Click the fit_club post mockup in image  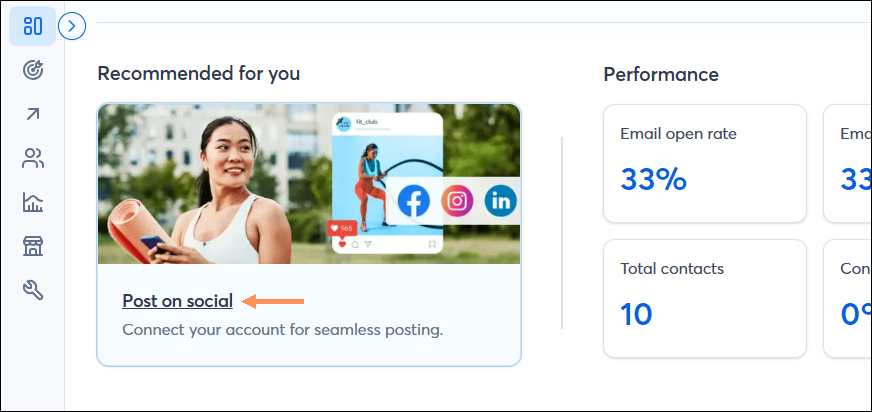(x=387, y=183)
